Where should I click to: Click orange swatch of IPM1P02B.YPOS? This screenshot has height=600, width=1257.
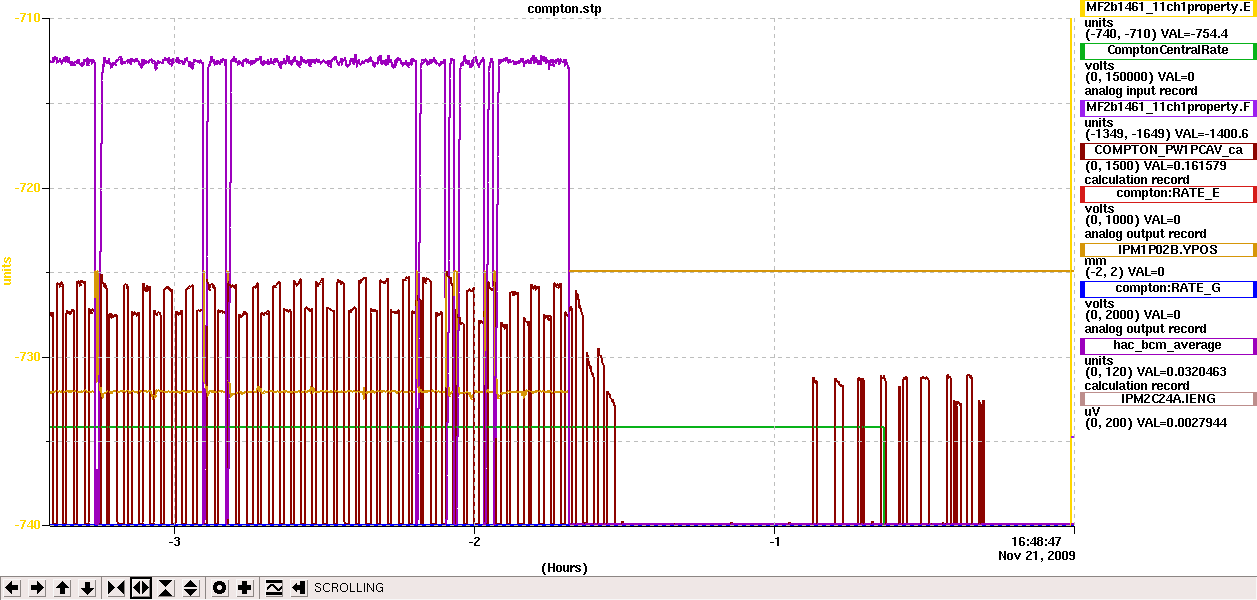click(x=1084, y=250)
